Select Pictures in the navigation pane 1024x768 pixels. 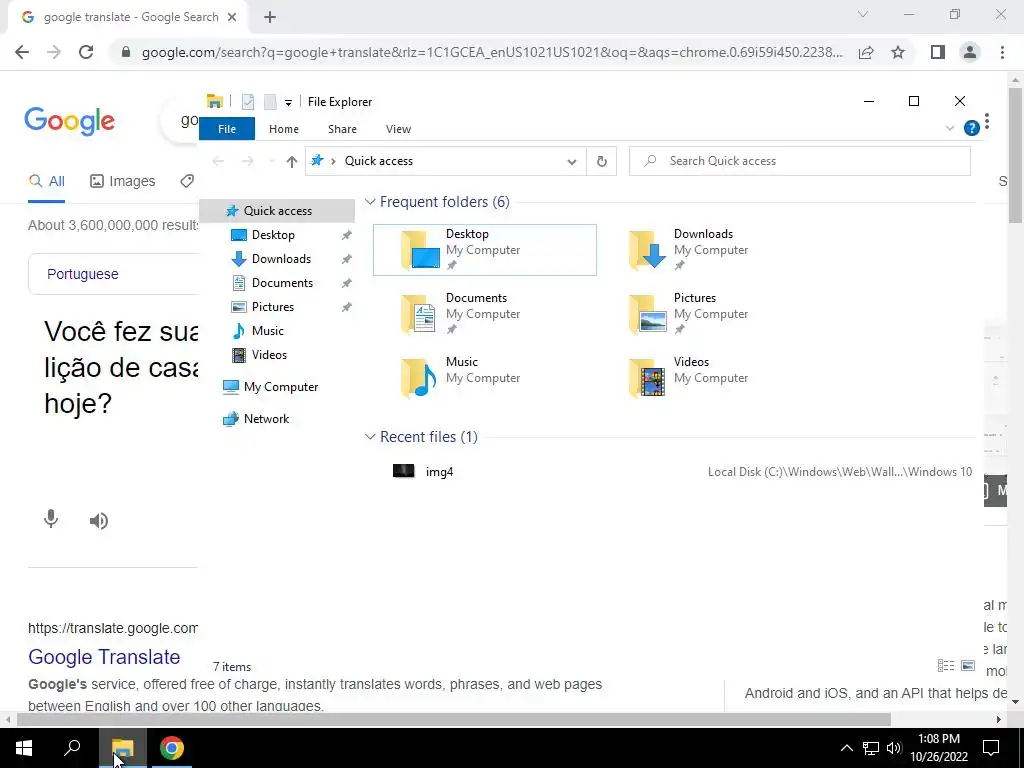272,306
